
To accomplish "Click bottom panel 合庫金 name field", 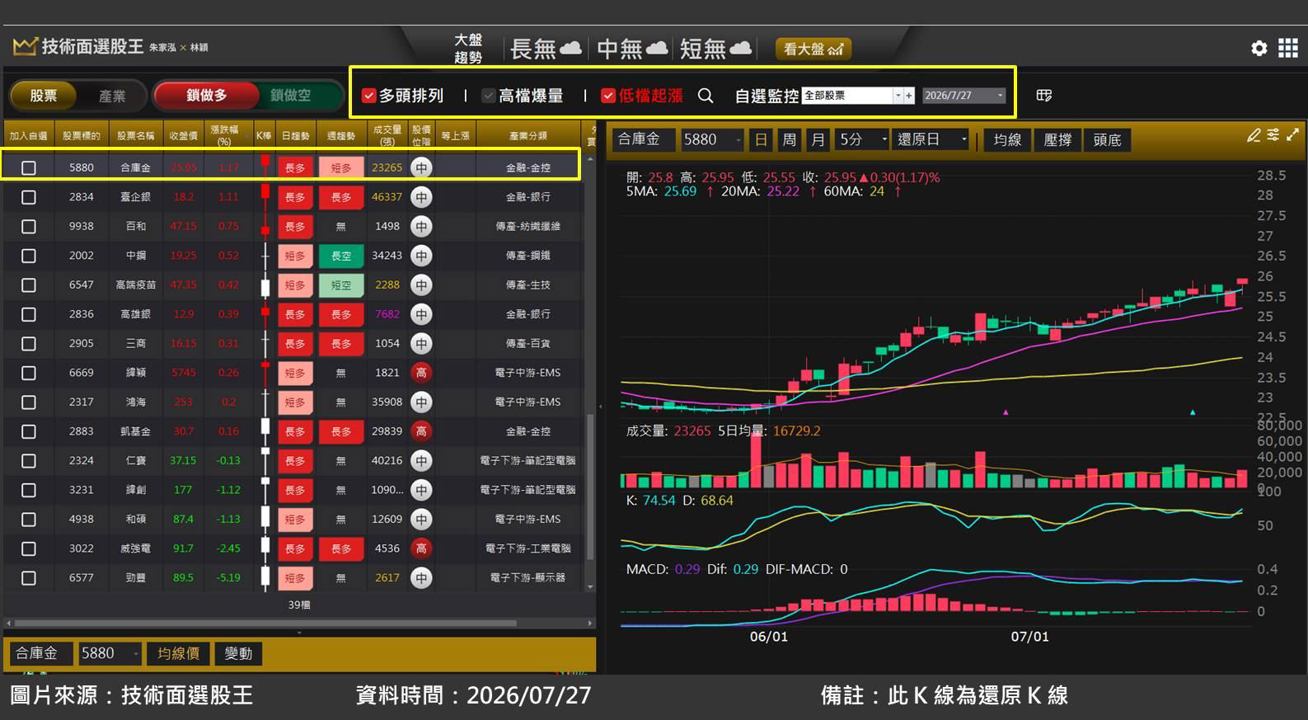I will [x=40, y=654].
